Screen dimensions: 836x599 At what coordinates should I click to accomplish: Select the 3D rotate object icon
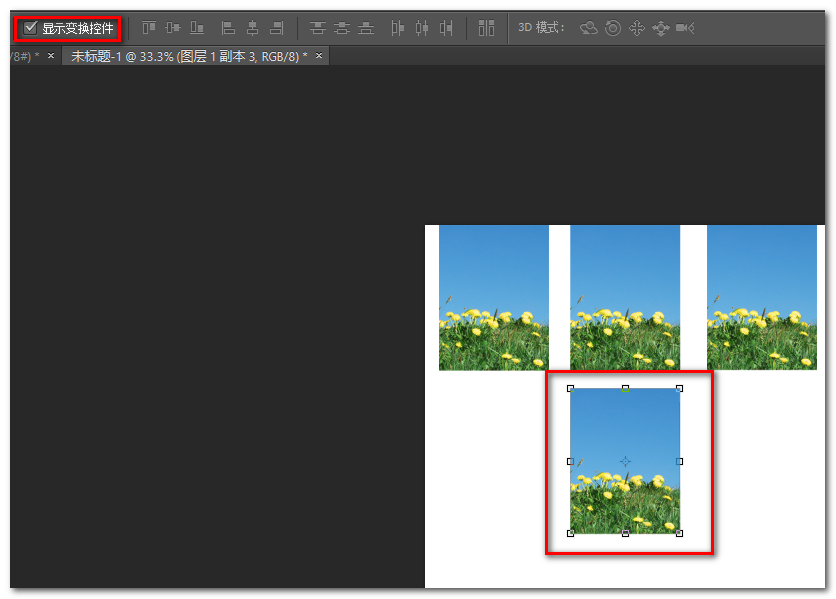pos(589,27)
